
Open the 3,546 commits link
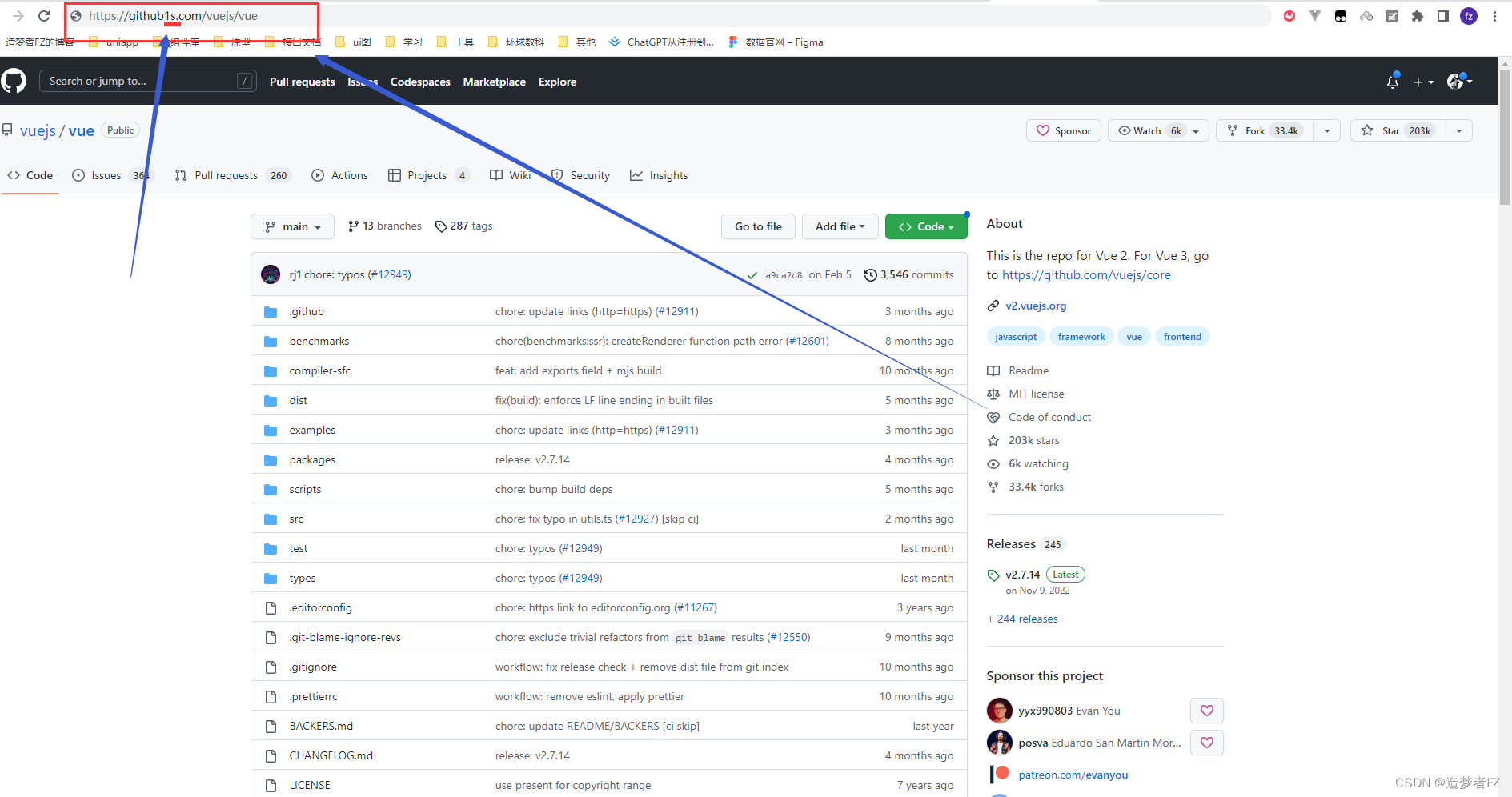coord(909,274)
